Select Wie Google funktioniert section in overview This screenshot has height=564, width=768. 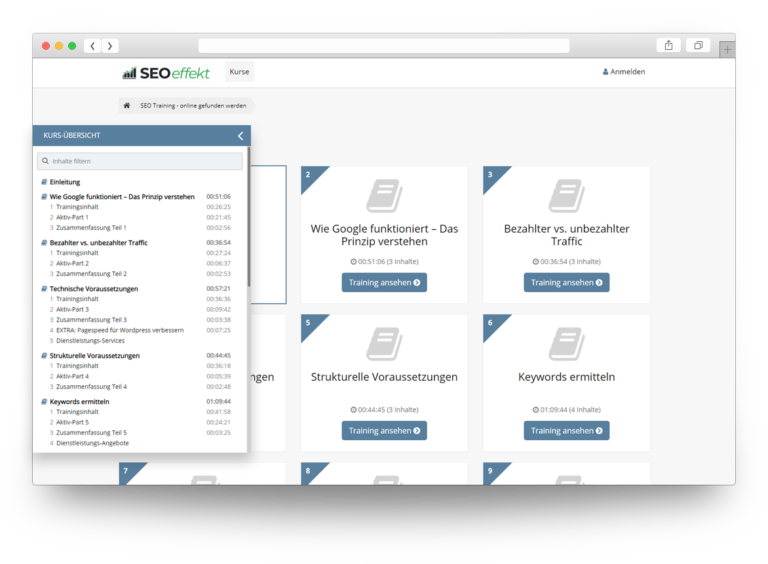122,196
